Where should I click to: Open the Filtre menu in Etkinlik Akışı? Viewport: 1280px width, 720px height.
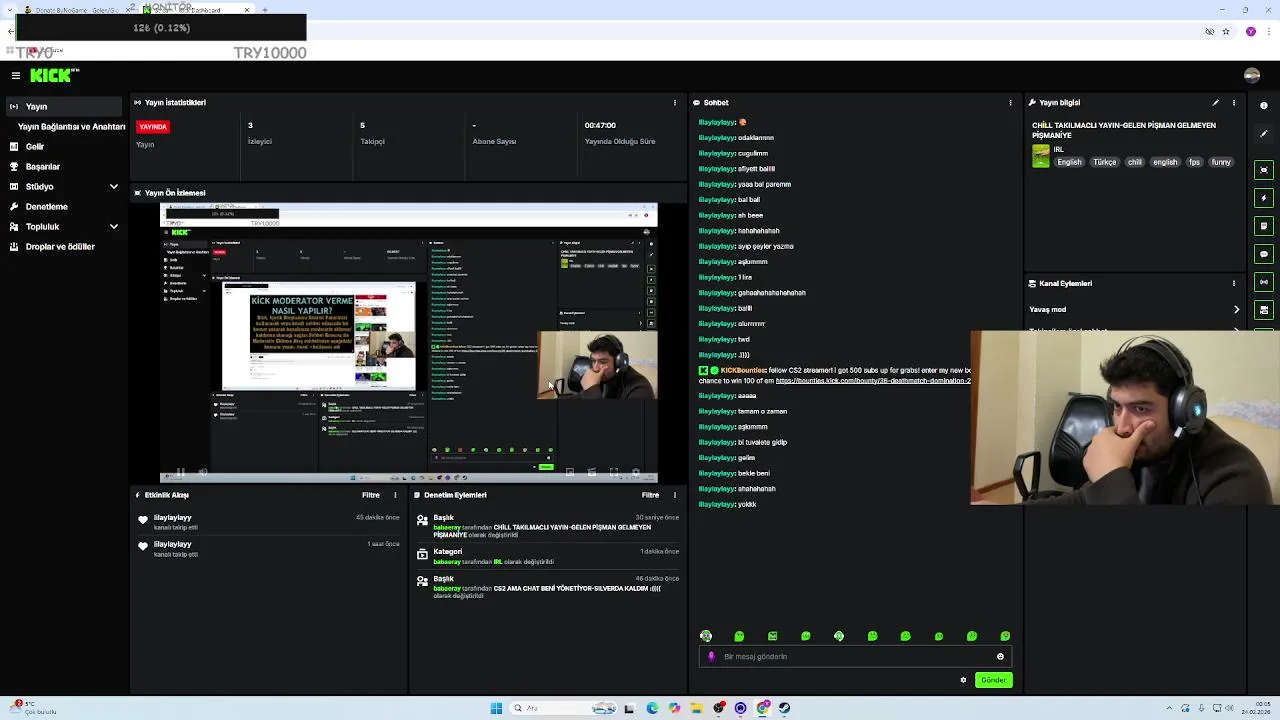point(371,495)
